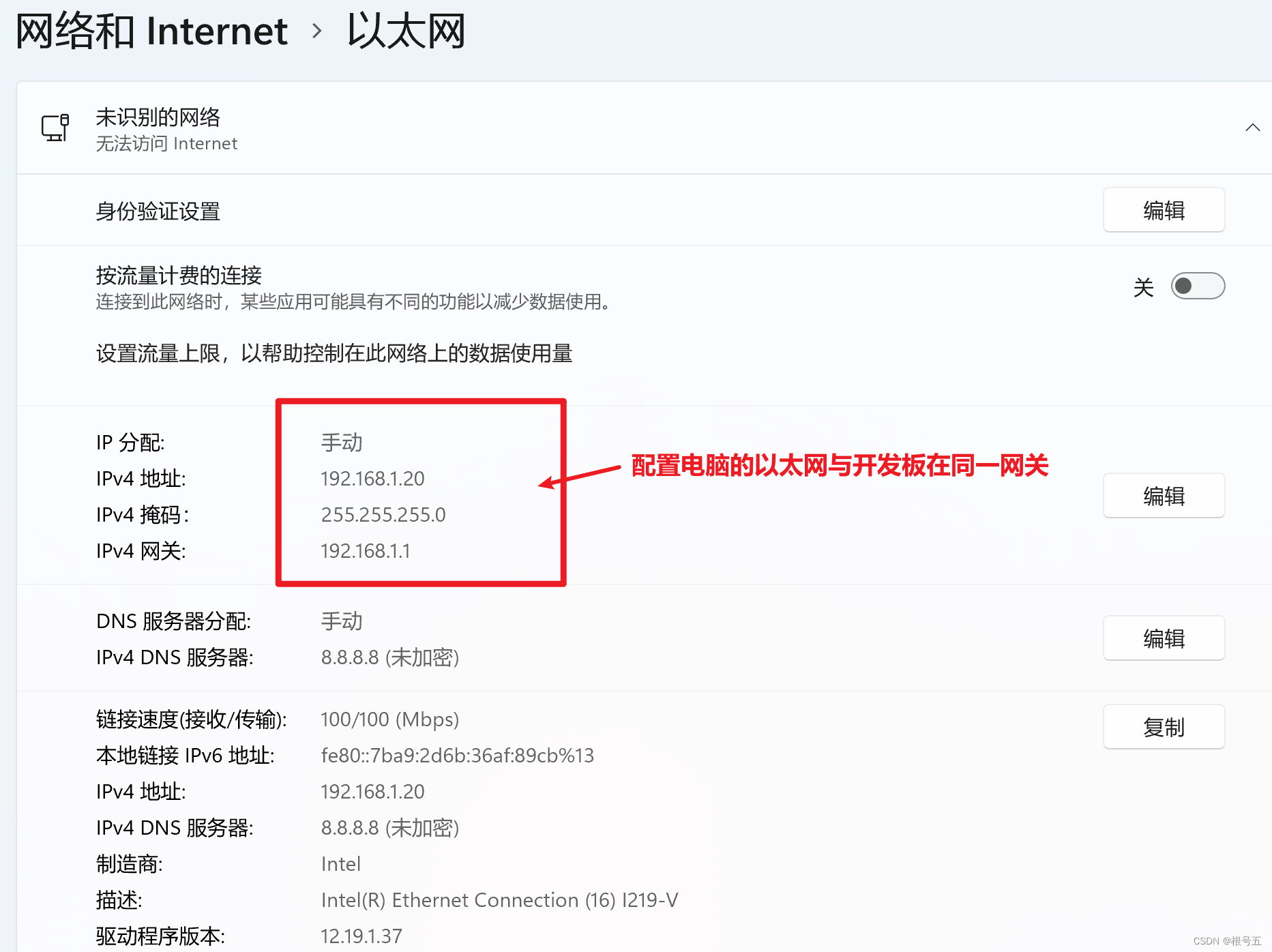This screenshot has width=1272, height=952.
Task: Select 8.8.8.8 (未加密) above the 制造商 row
Action: pos(390,828)
